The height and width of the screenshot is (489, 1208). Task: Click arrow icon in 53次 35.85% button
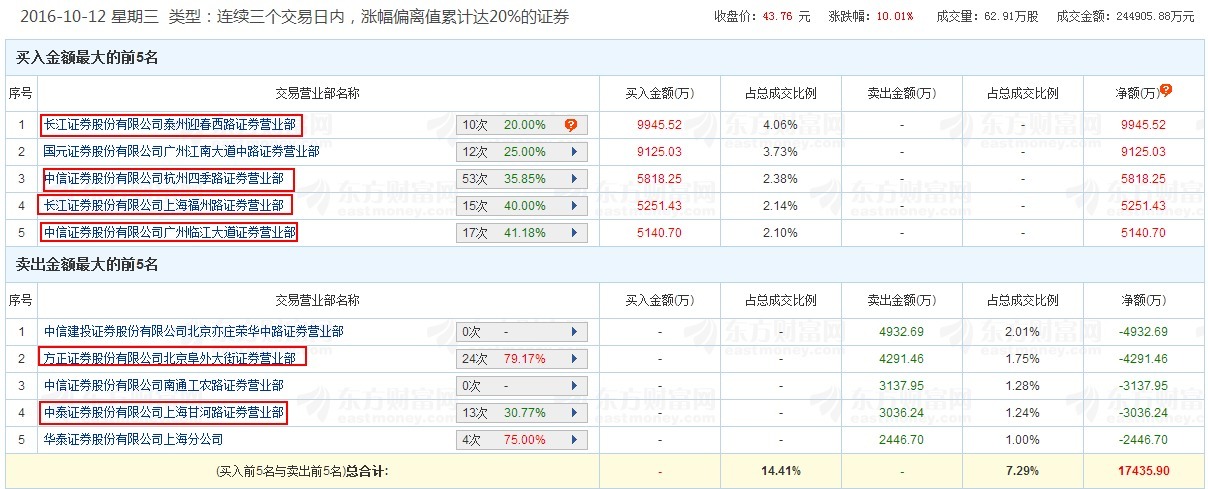574,179
